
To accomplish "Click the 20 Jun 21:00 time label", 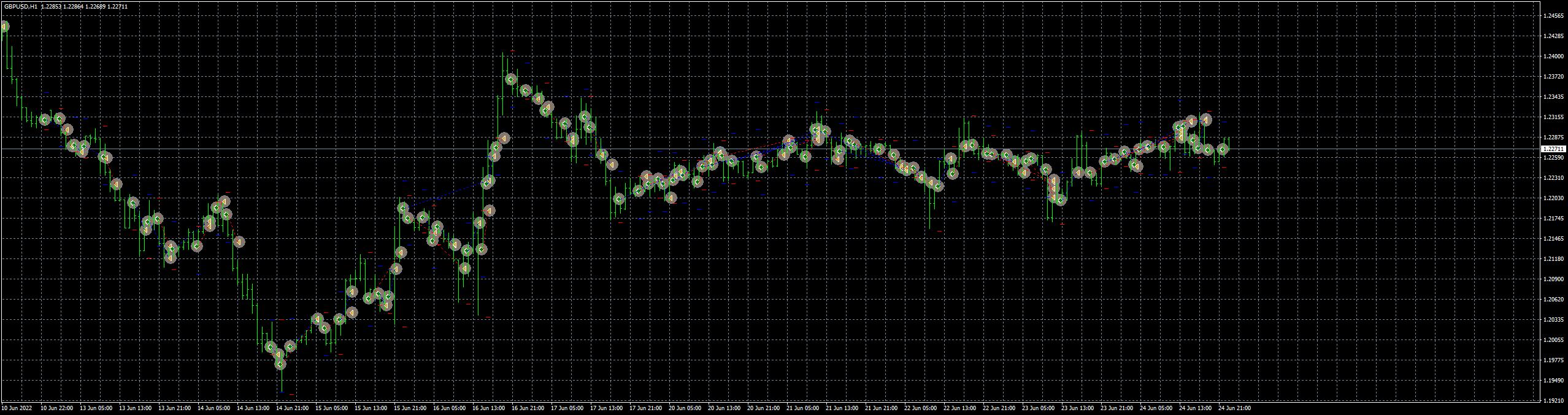I will (x=764, y=408).
